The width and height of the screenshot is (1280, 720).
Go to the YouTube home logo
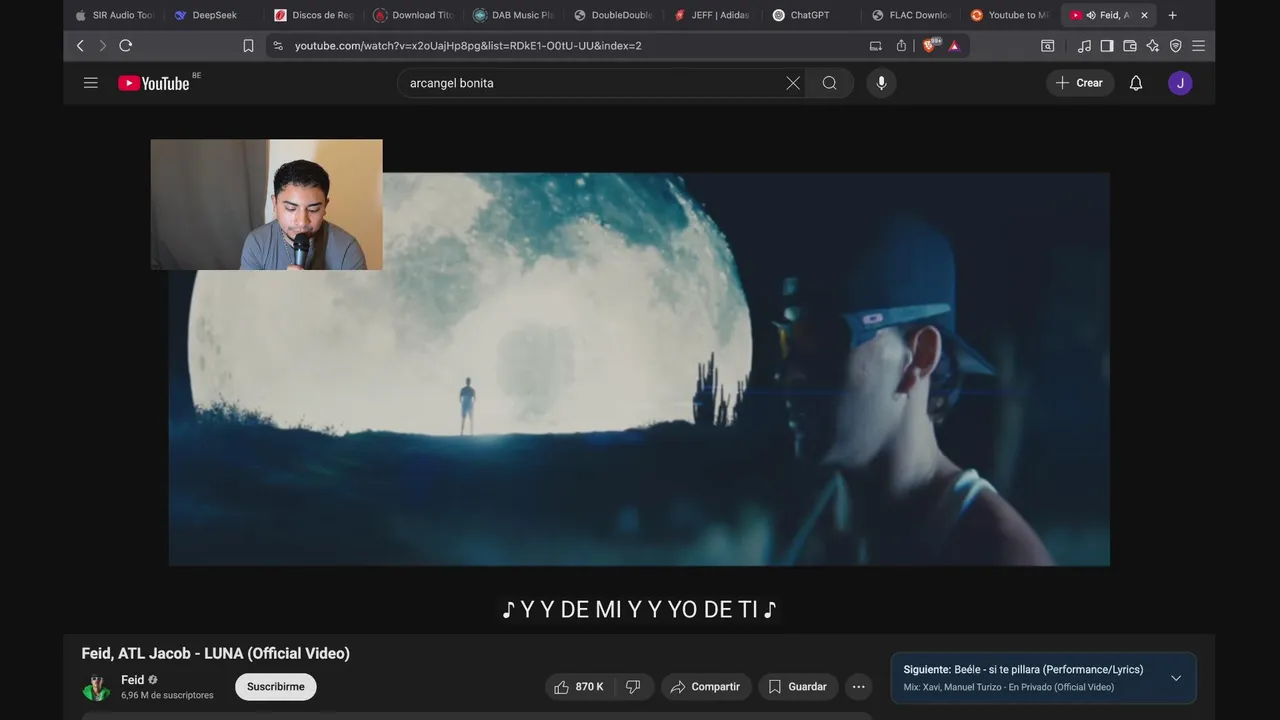pyautogui.click(x=154, y=83)
